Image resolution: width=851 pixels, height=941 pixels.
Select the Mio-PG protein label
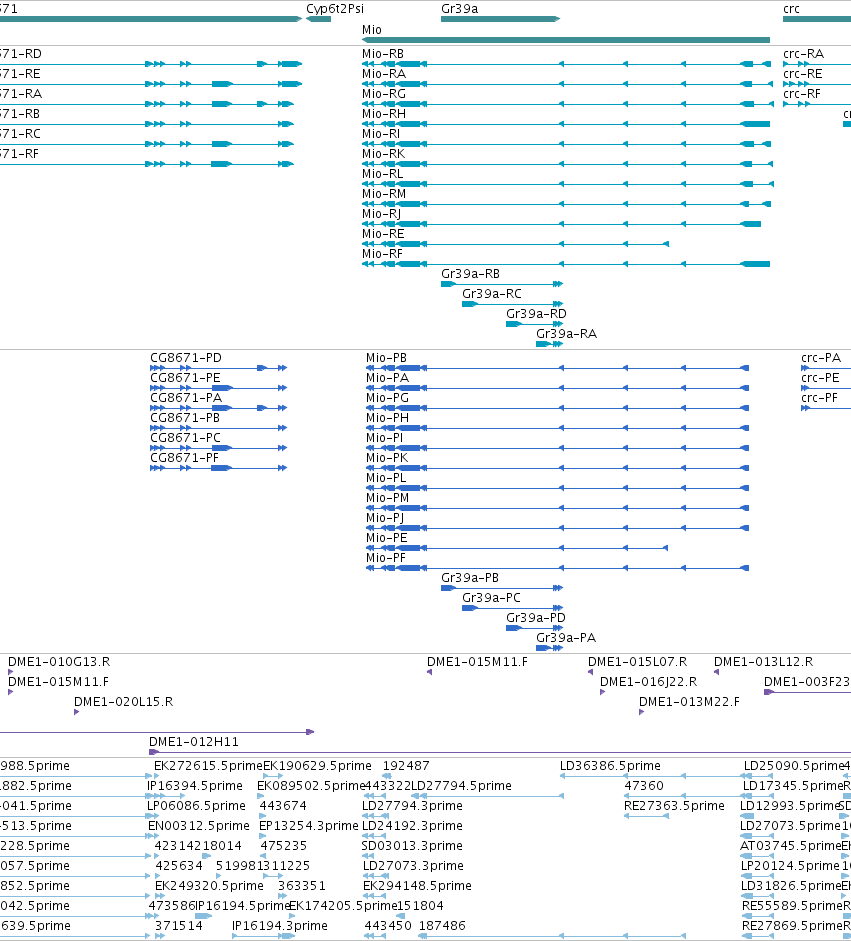(x=388, y=398)
